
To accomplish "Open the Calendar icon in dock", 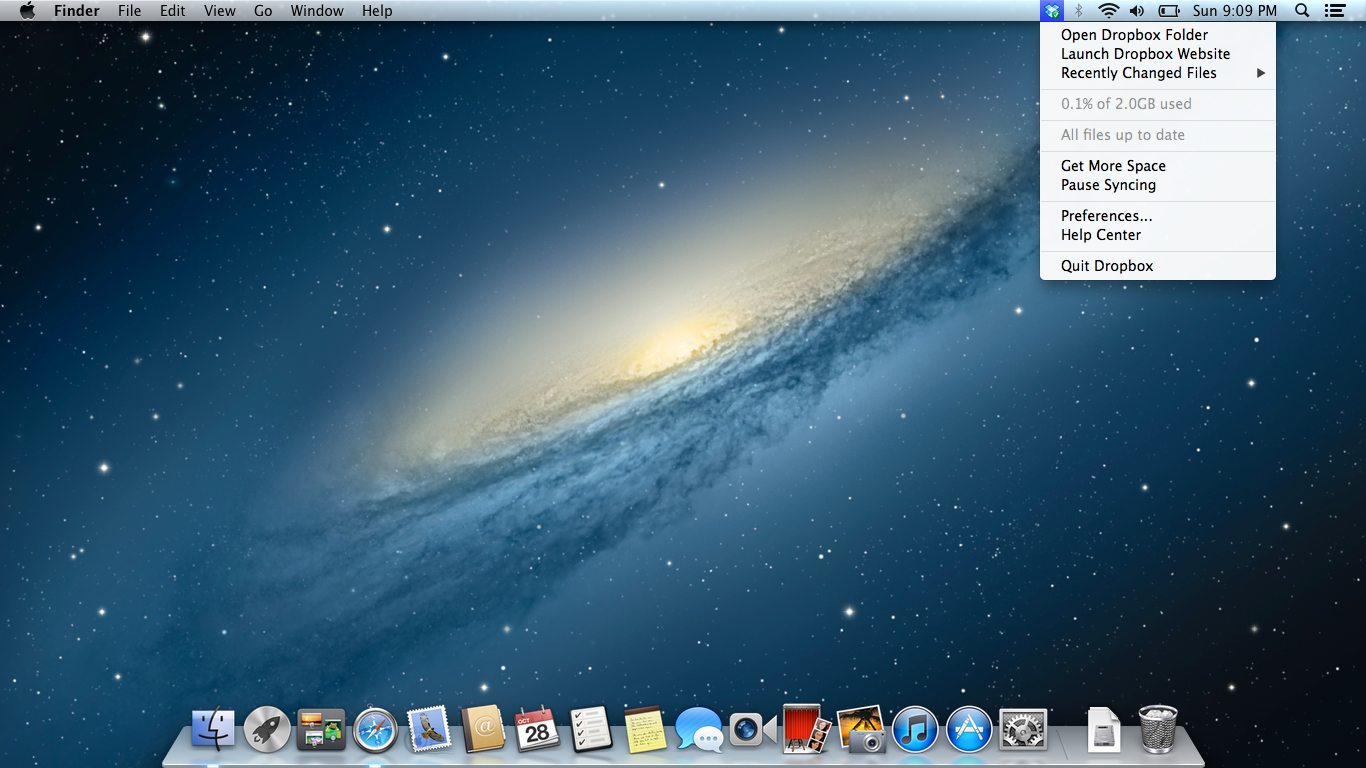I will (x=537, y=730).
